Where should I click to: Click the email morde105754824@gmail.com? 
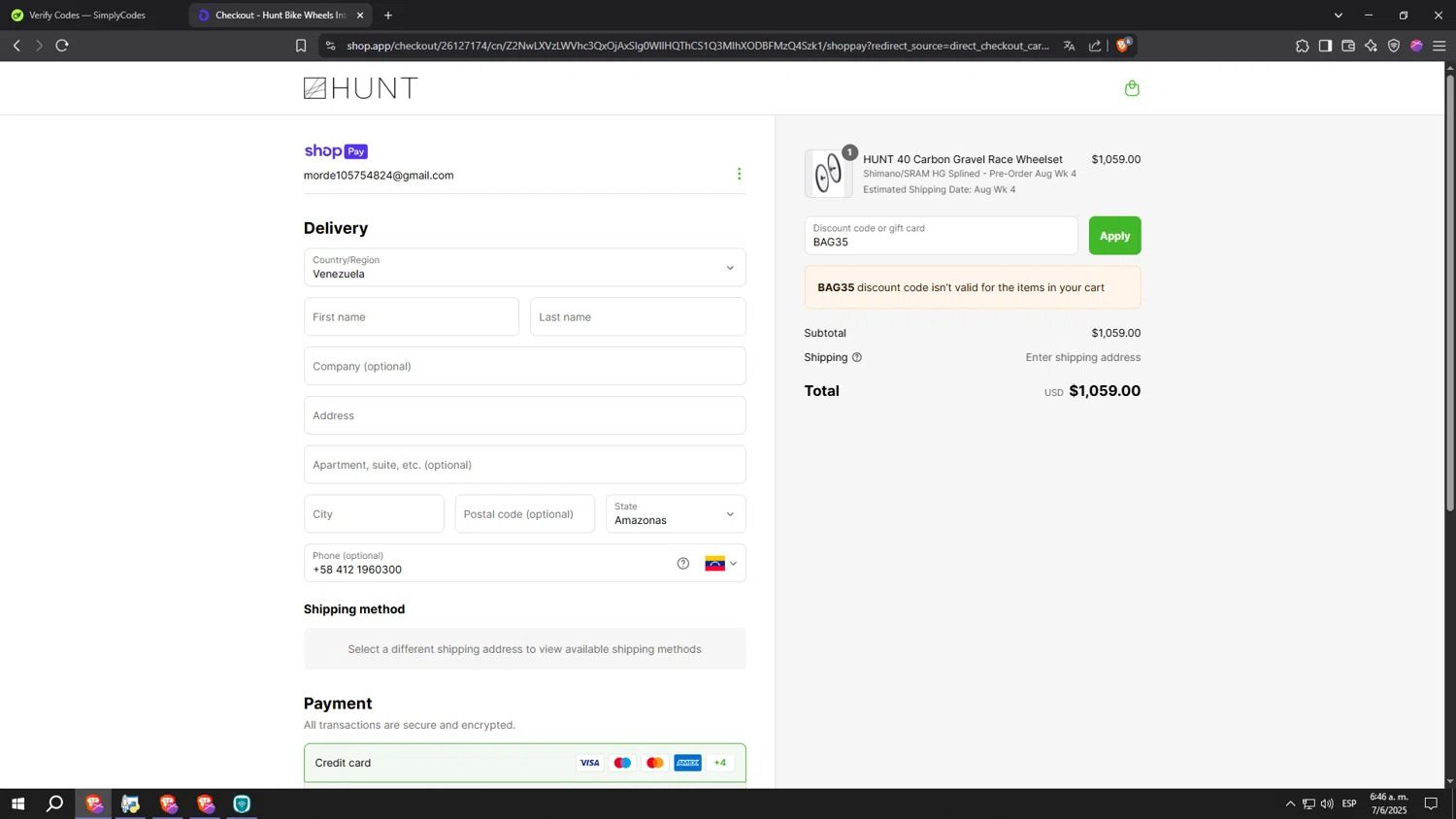[x=379, y=176]
